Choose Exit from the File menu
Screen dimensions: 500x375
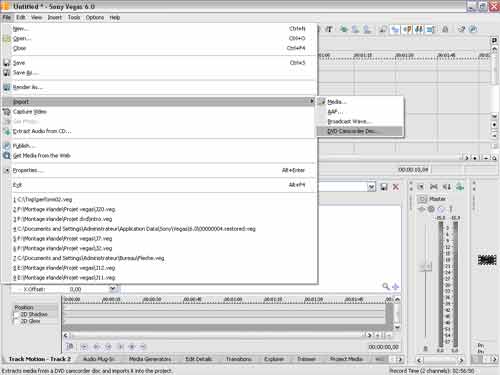[159, 185]
